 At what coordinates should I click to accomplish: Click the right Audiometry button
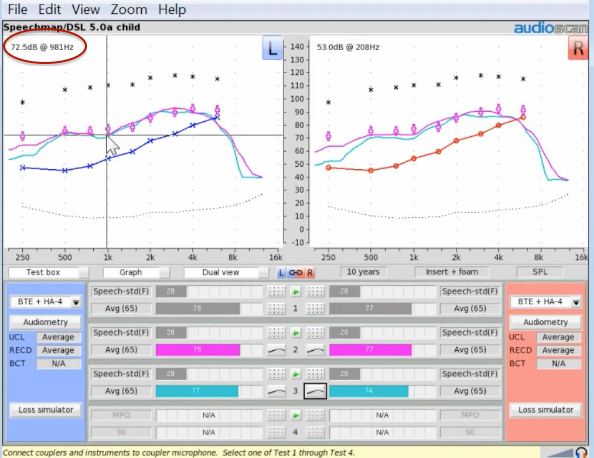pyautogui.click(x=546, y=322)
